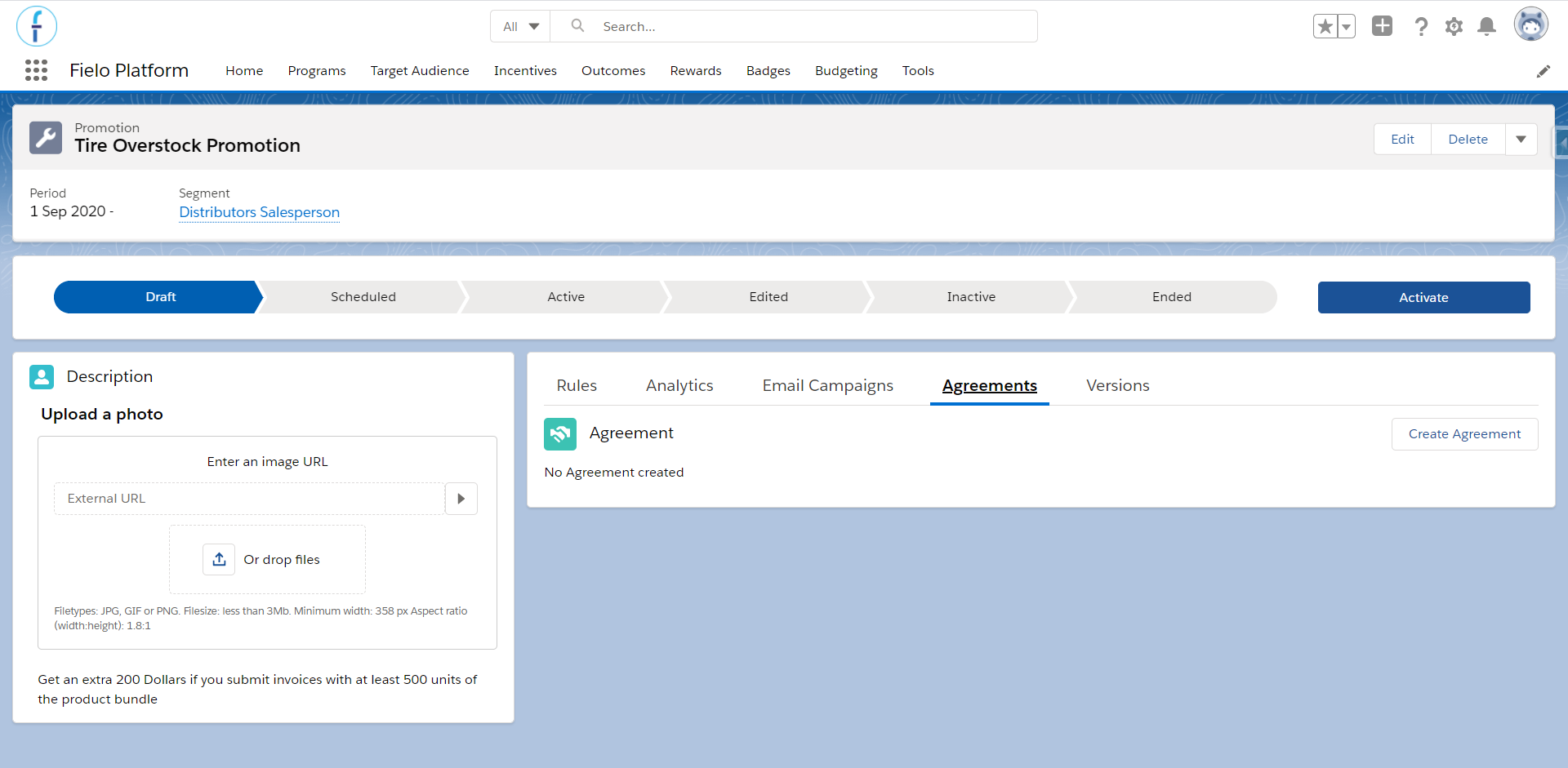Focus the External URL input
1568x768 pixels.
[249, 499]
